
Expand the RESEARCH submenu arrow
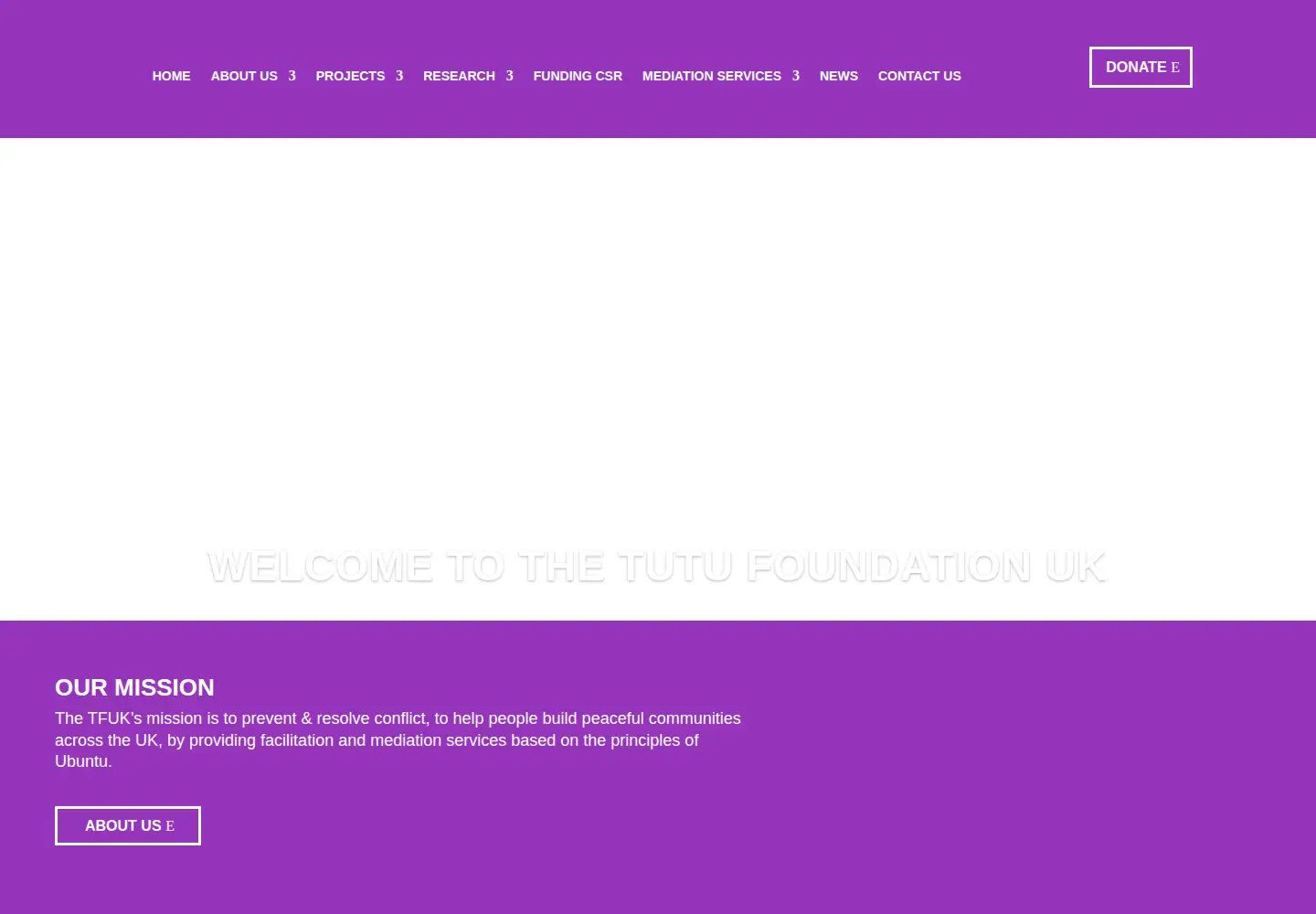pyautogui.click(x=509, y=76)
